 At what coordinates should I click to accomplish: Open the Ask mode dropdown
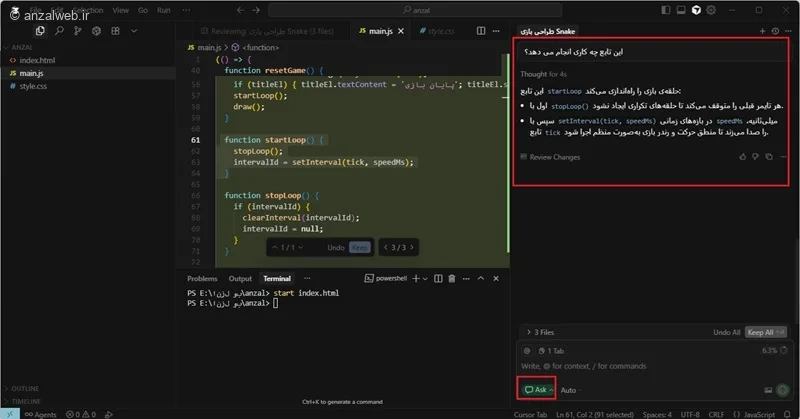[x=538, y=390]
